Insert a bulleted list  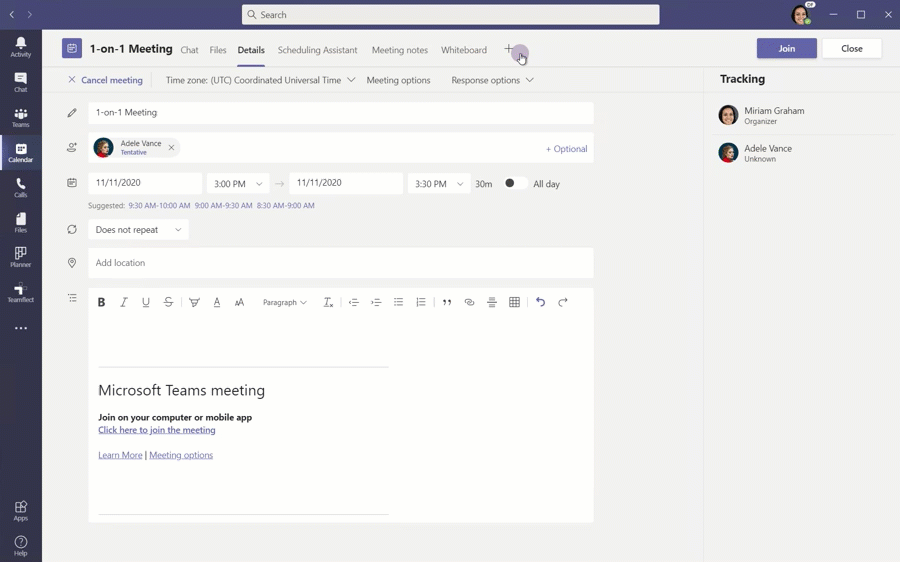398,302
